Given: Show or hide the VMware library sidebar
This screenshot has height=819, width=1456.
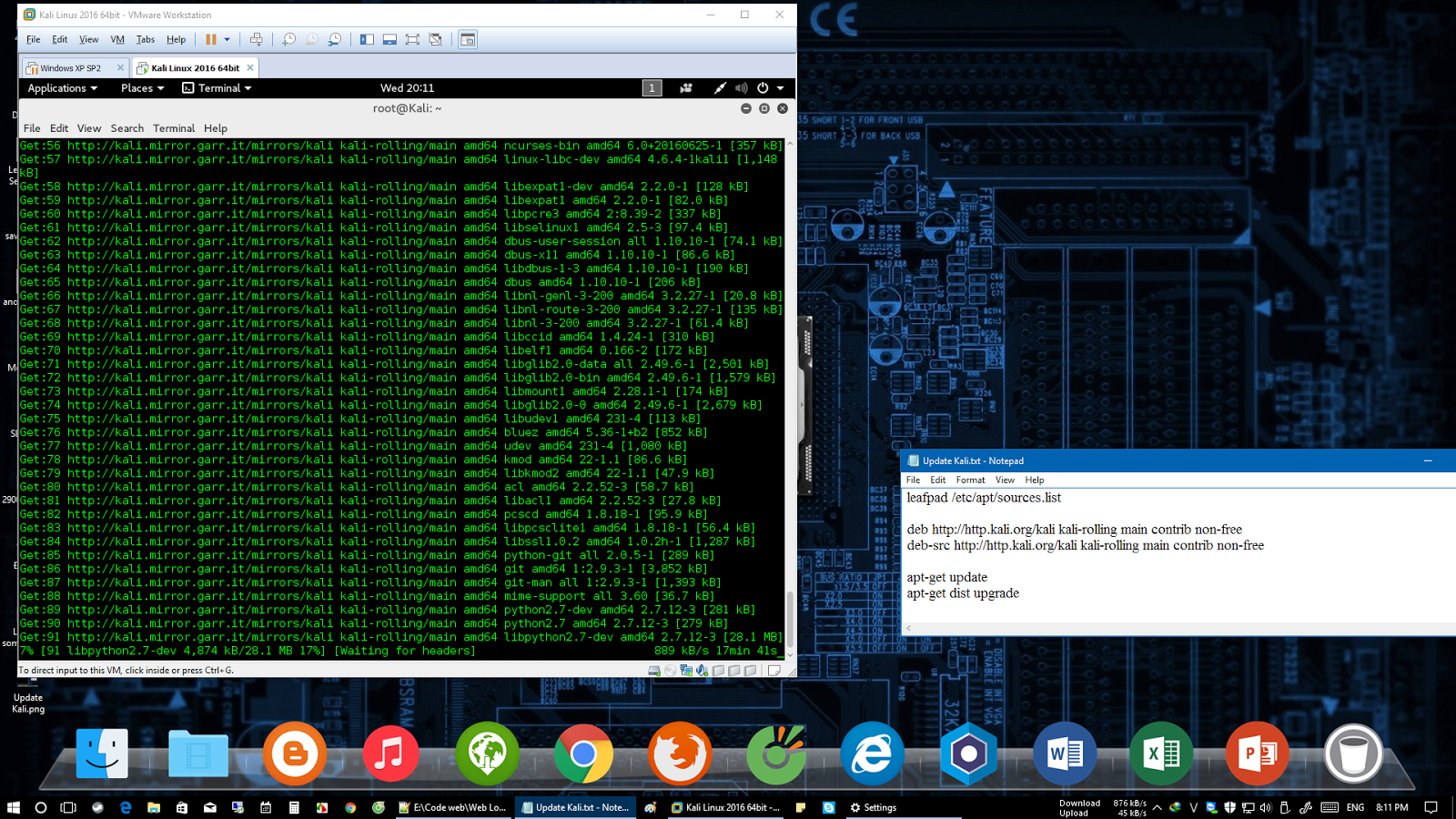Looking at the screenshot, I should click(365, 39).
